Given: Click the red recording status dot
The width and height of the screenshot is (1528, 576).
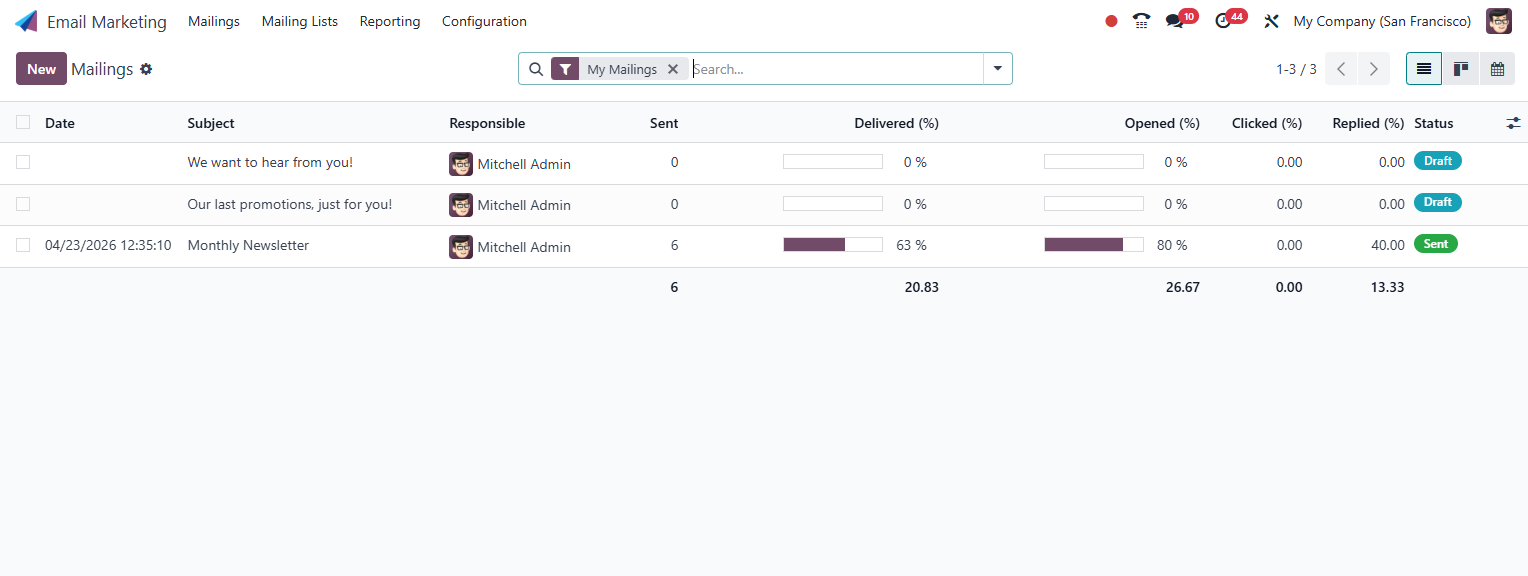Looking at the screenshot, I should tap(1111, 21).
